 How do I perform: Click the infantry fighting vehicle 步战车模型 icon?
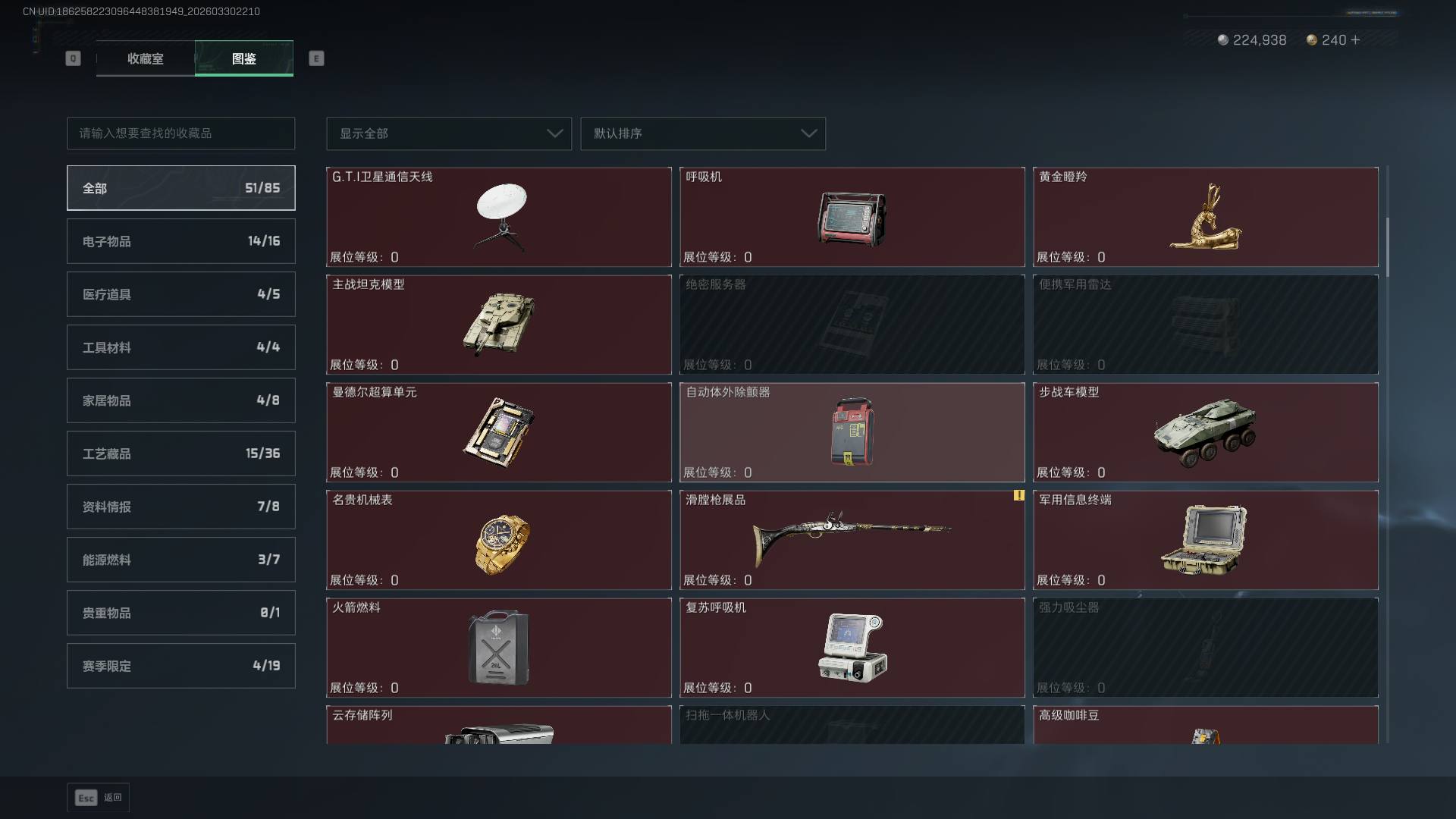tap(1204, 433)
